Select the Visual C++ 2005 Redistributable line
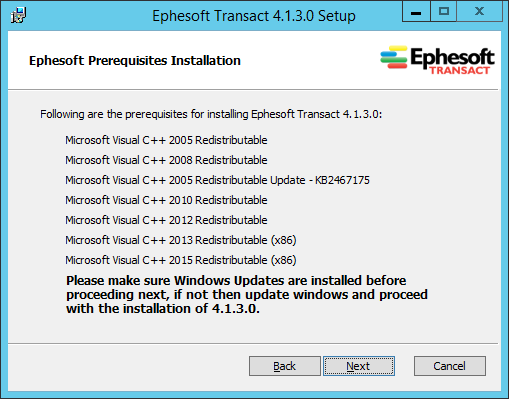The width and height of the screenshot is (509, 399). pyautogui.click(x=166, y=140)
